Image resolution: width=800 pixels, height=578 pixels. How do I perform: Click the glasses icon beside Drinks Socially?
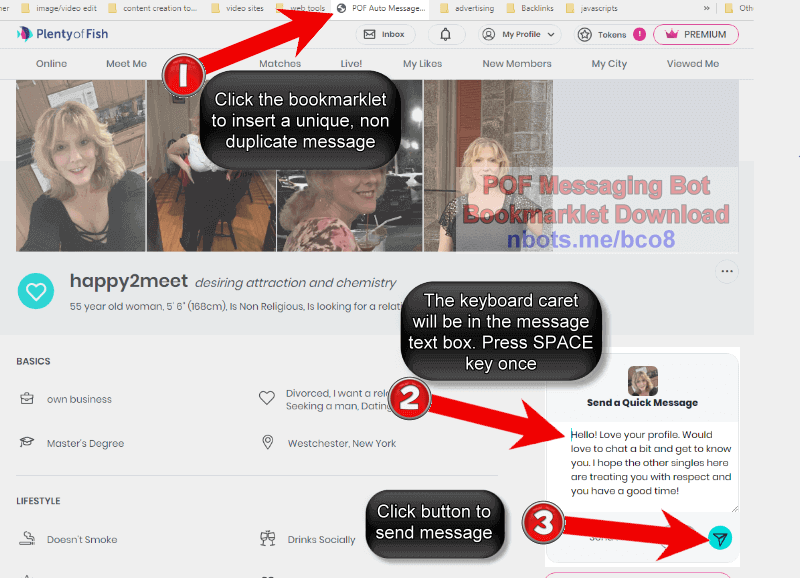(x=267, y=538)
